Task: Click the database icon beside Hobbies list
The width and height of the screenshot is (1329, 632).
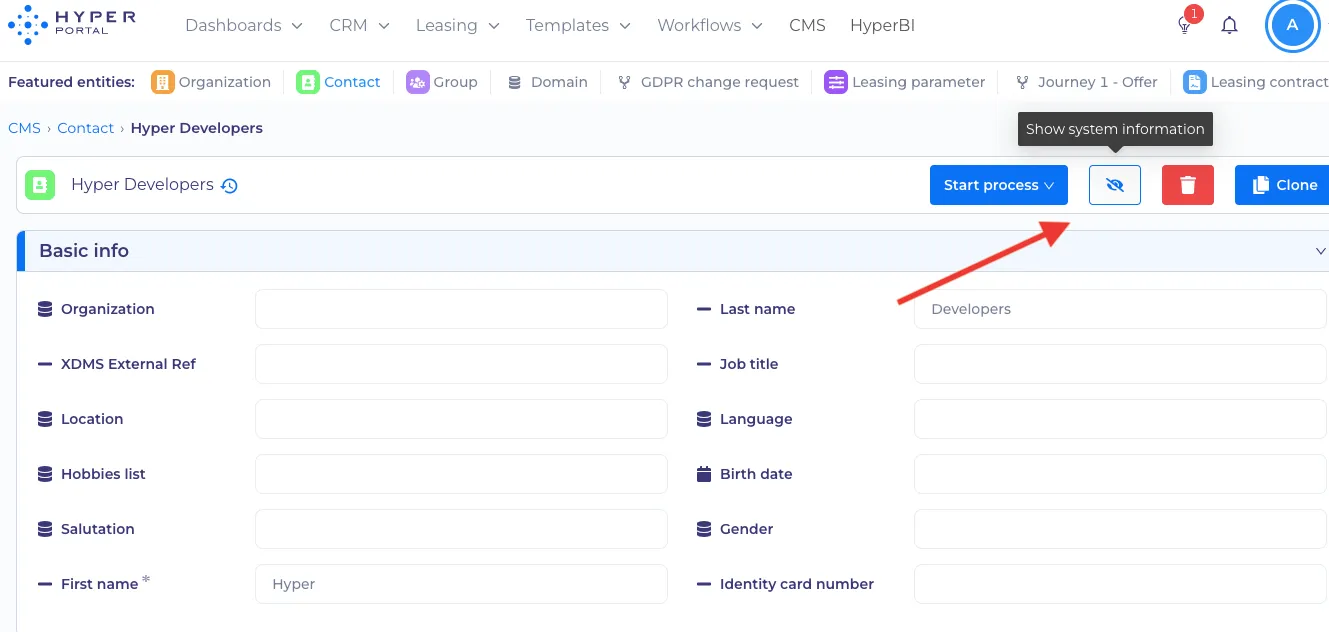Action: click(45, 474)
